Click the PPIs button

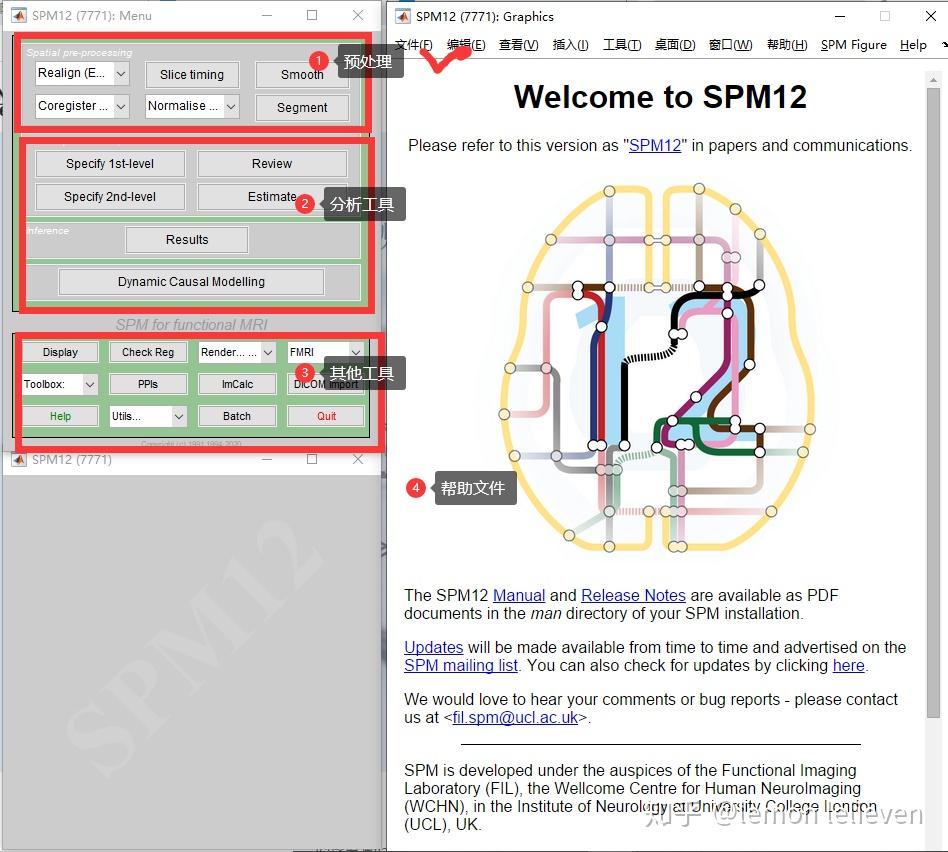148,384
